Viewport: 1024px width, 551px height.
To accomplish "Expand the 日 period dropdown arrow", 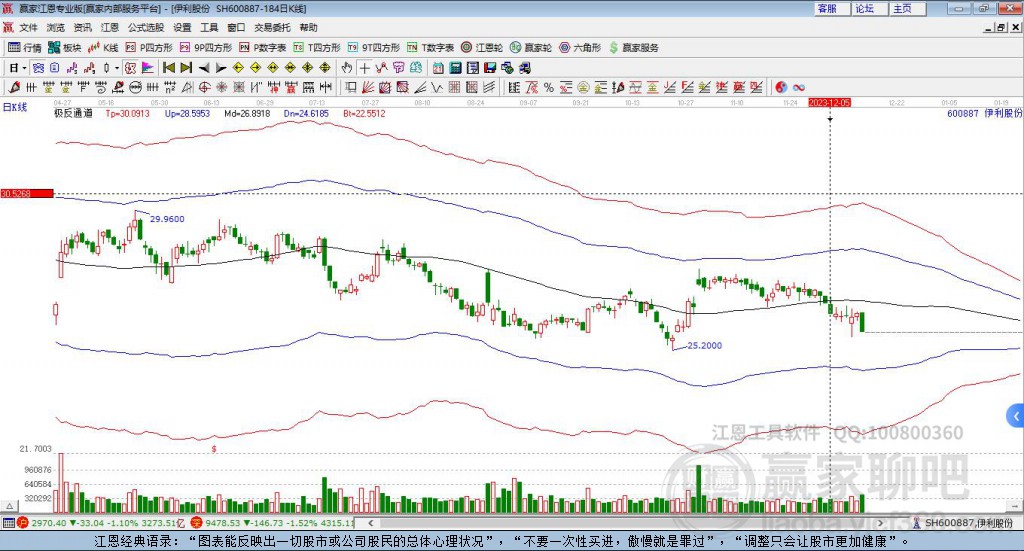I will pyautogui.click(x=25, y=68).
